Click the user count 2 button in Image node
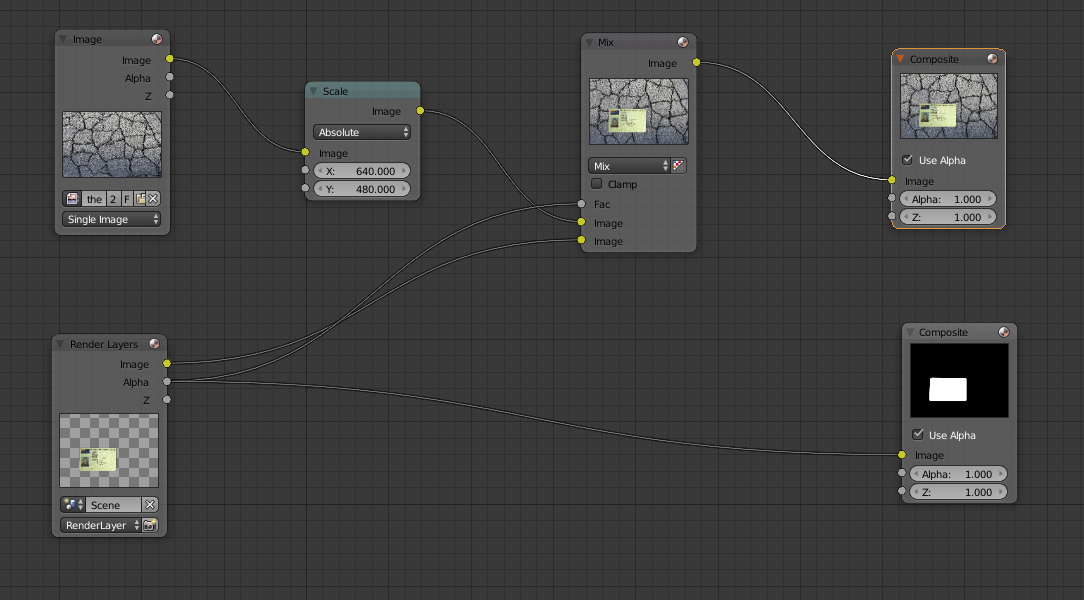Viewport: 1084px width, 600px height. click(113, 199)
